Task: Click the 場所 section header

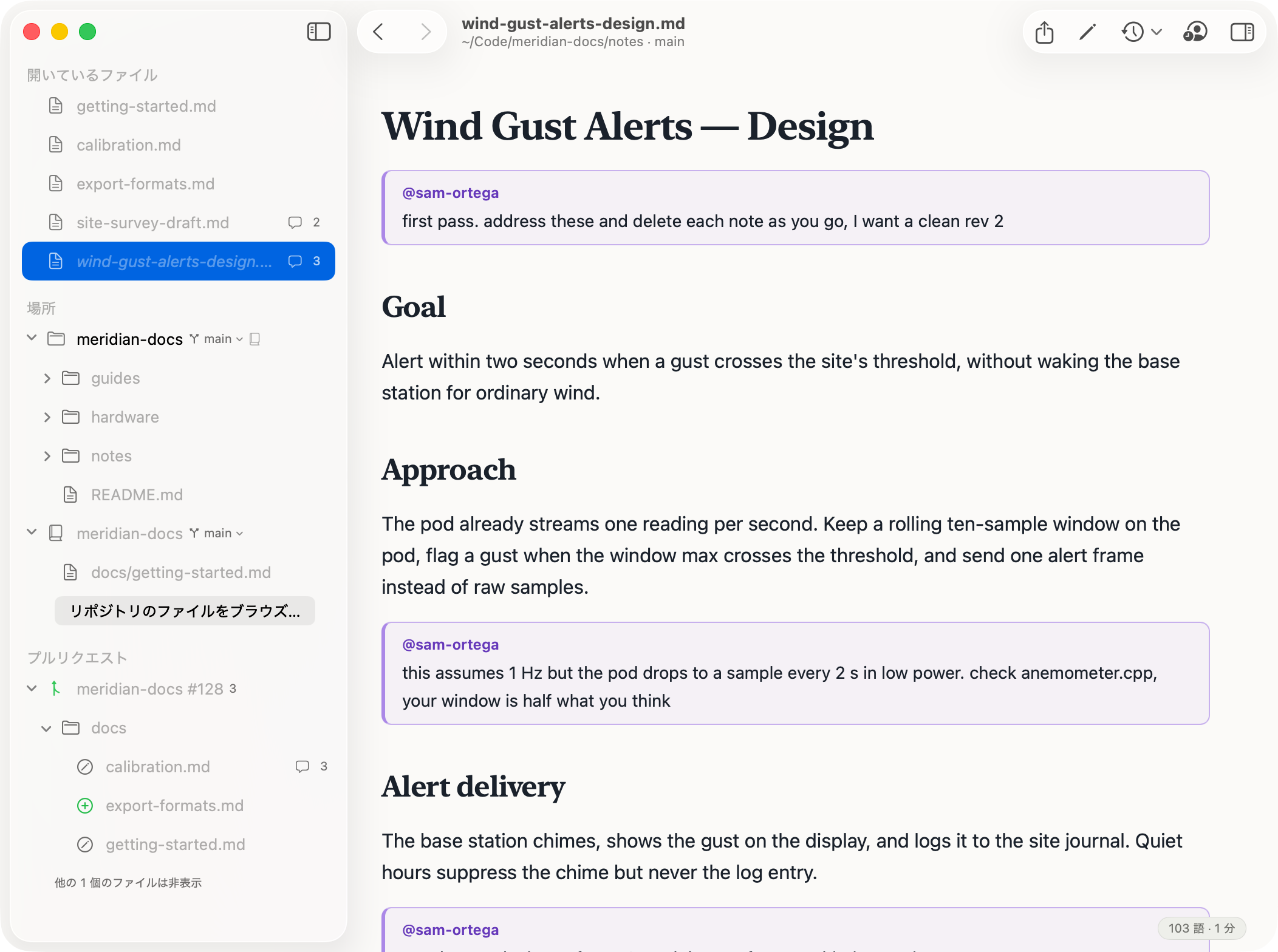Action: pos(41,308)
